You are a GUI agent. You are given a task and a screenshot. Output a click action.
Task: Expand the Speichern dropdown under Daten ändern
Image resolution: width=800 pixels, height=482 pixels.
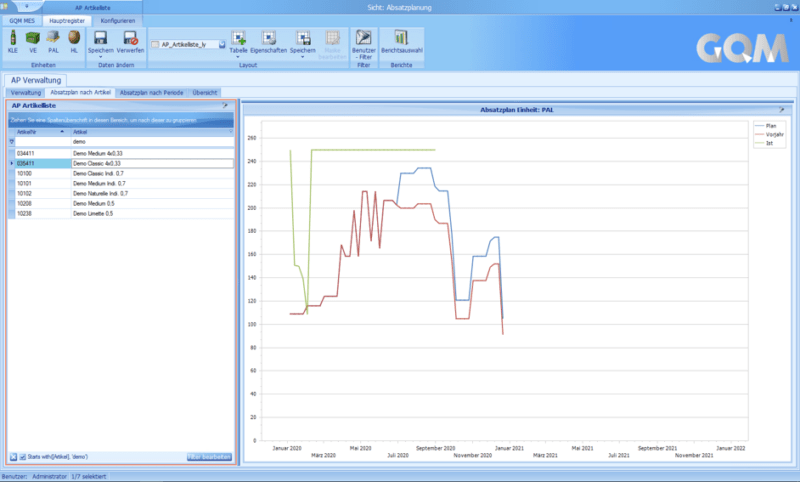[x=100, y=56]
